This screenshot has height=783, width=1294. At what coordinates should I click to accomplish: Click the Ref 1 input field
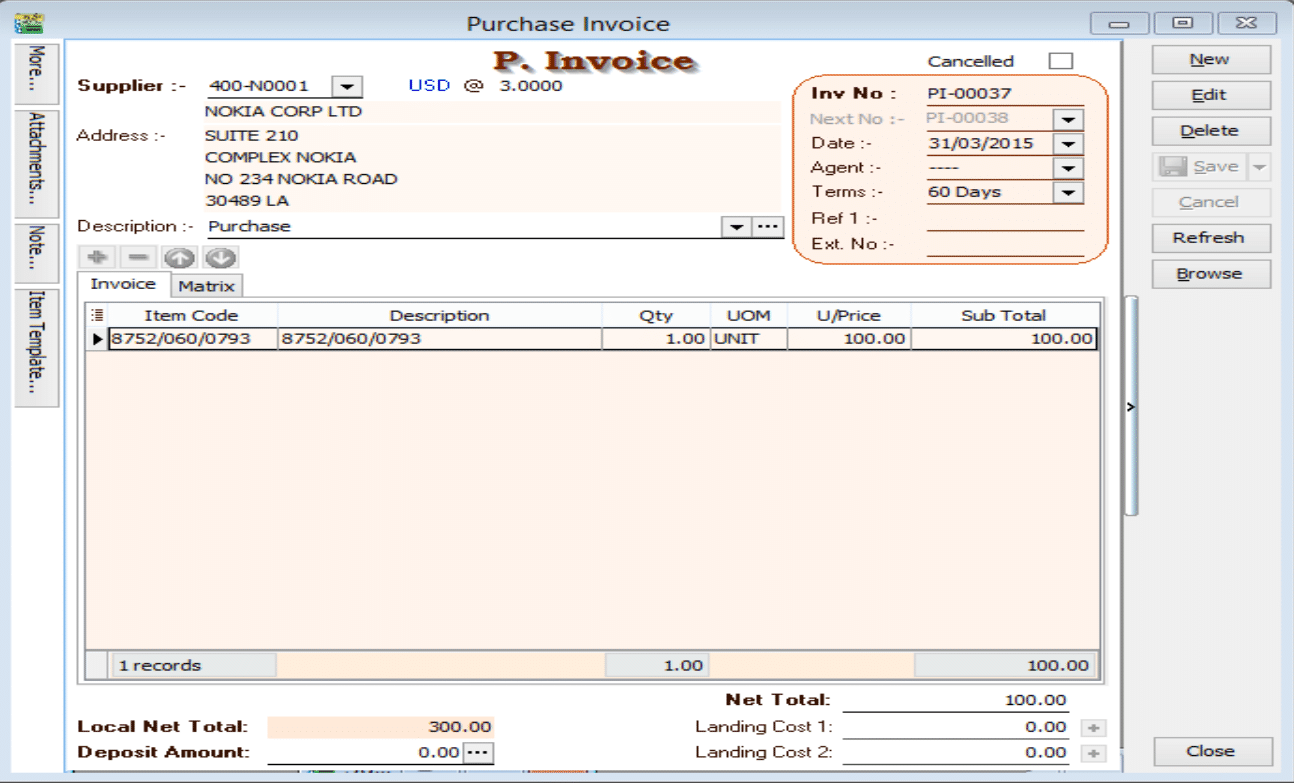(1004, 219)
